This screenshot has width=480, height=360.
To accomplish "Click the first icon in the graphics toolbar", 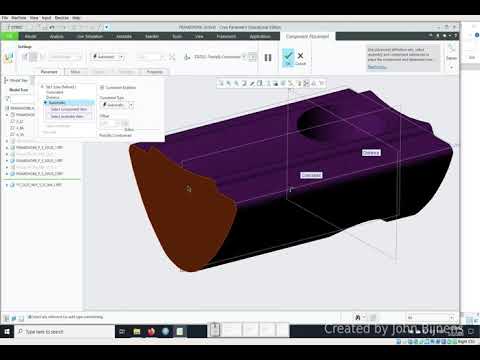I will click(221, 83).
